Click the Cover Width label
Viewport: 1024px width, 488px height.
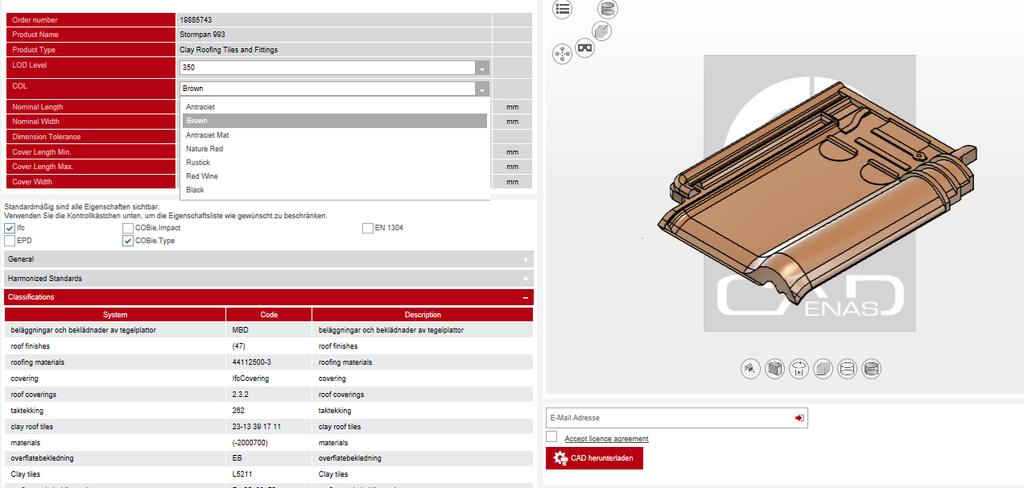[32, 182]
